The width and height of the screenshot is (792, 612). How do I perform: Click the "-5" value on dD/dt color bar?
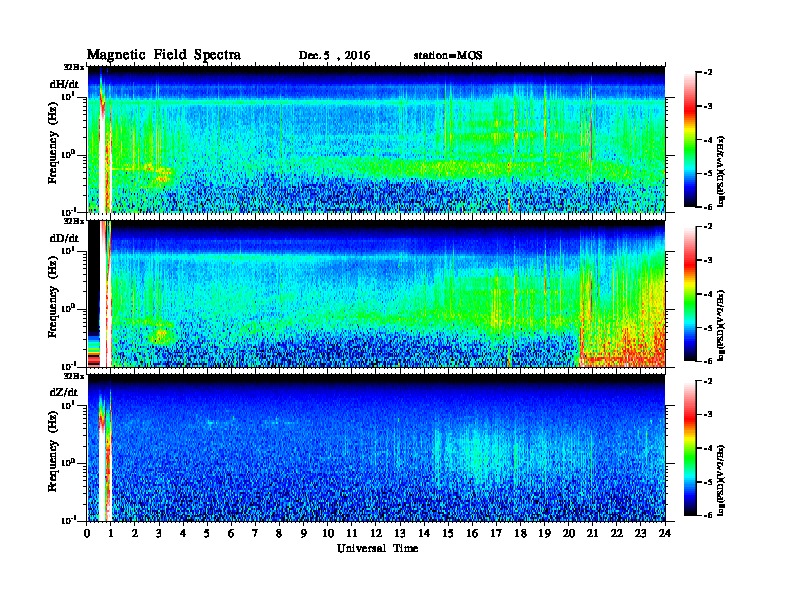708,328
